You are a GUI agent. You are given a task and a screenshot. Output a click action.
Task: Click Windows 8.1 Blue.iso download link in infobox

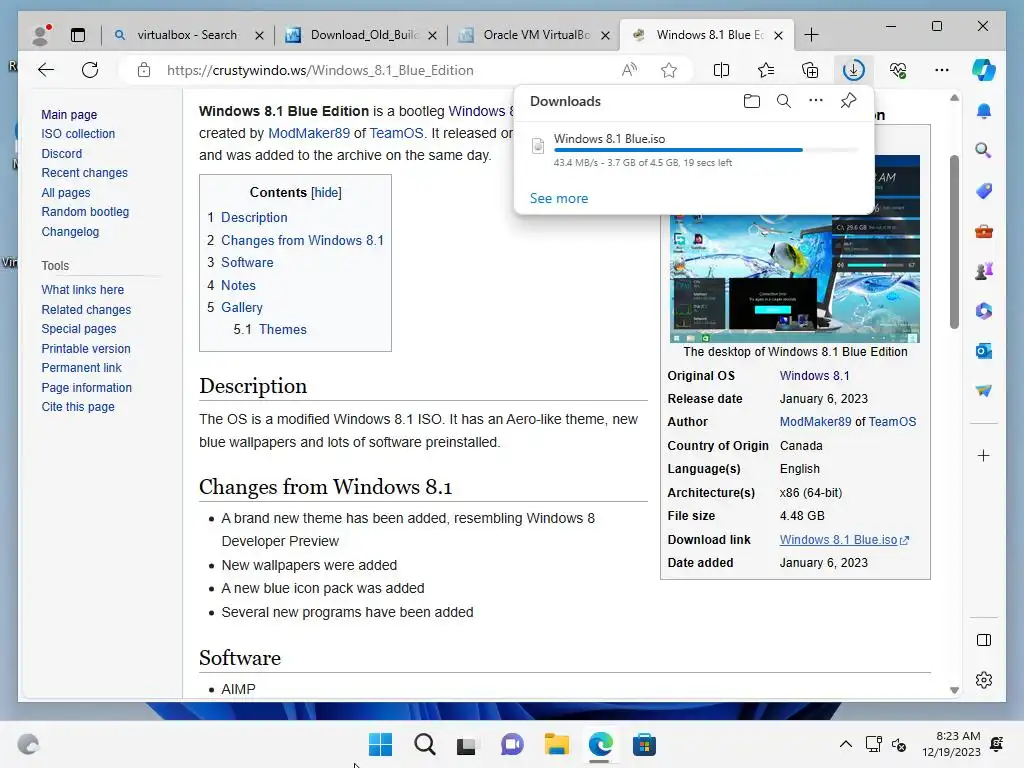pos(839,539)
